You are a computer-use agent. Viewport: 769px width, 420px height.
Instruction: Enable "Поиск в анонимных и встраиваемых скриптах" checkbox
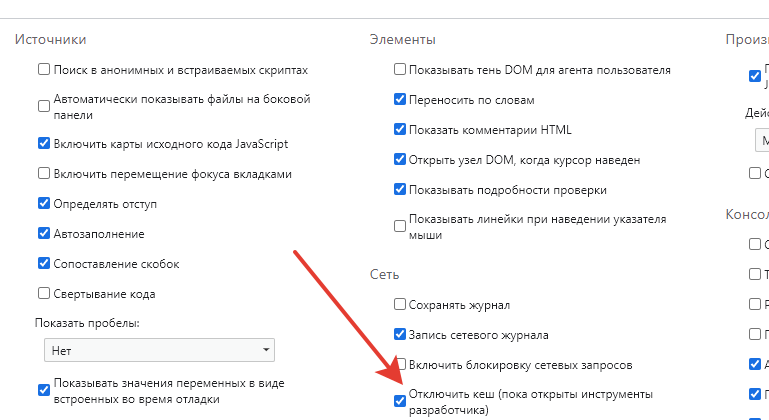point(44,70)
